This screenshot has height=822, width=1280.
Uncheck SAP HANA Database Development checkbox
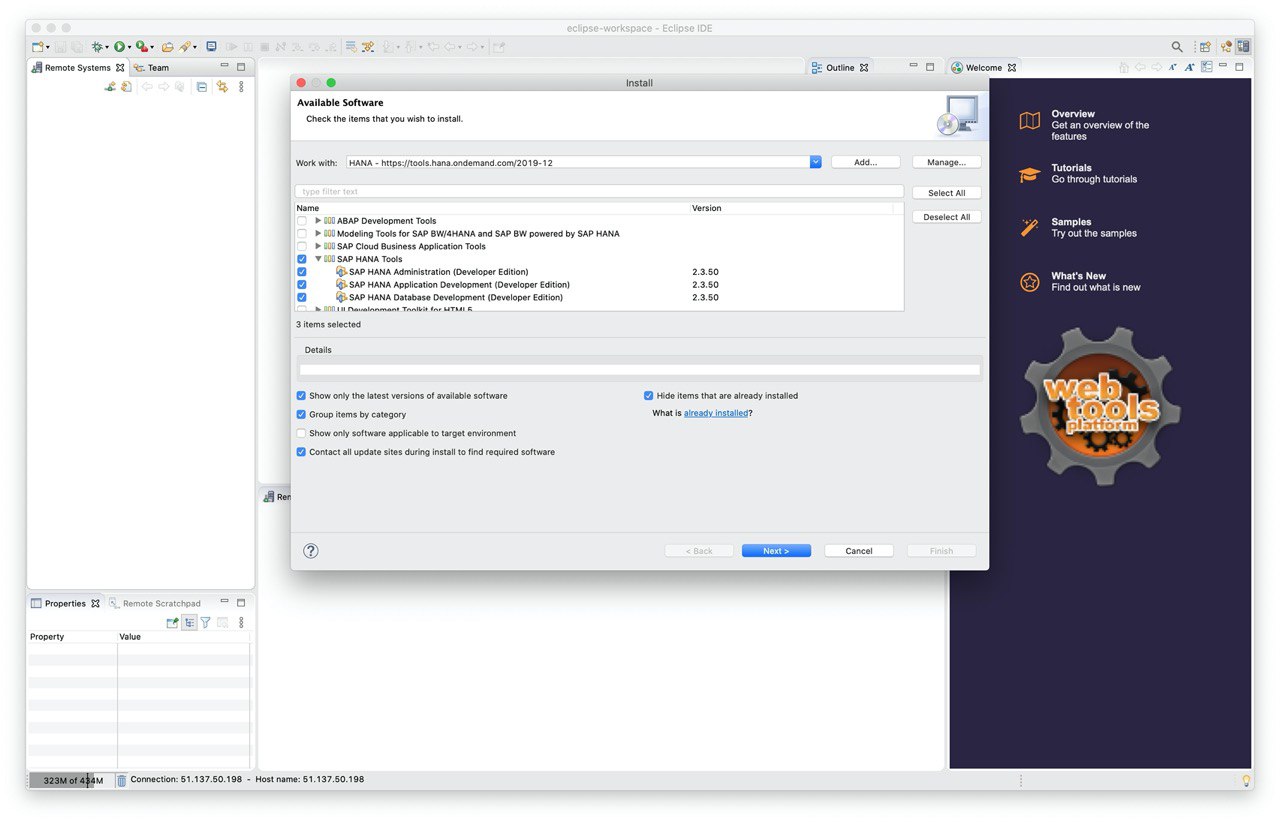302,298
